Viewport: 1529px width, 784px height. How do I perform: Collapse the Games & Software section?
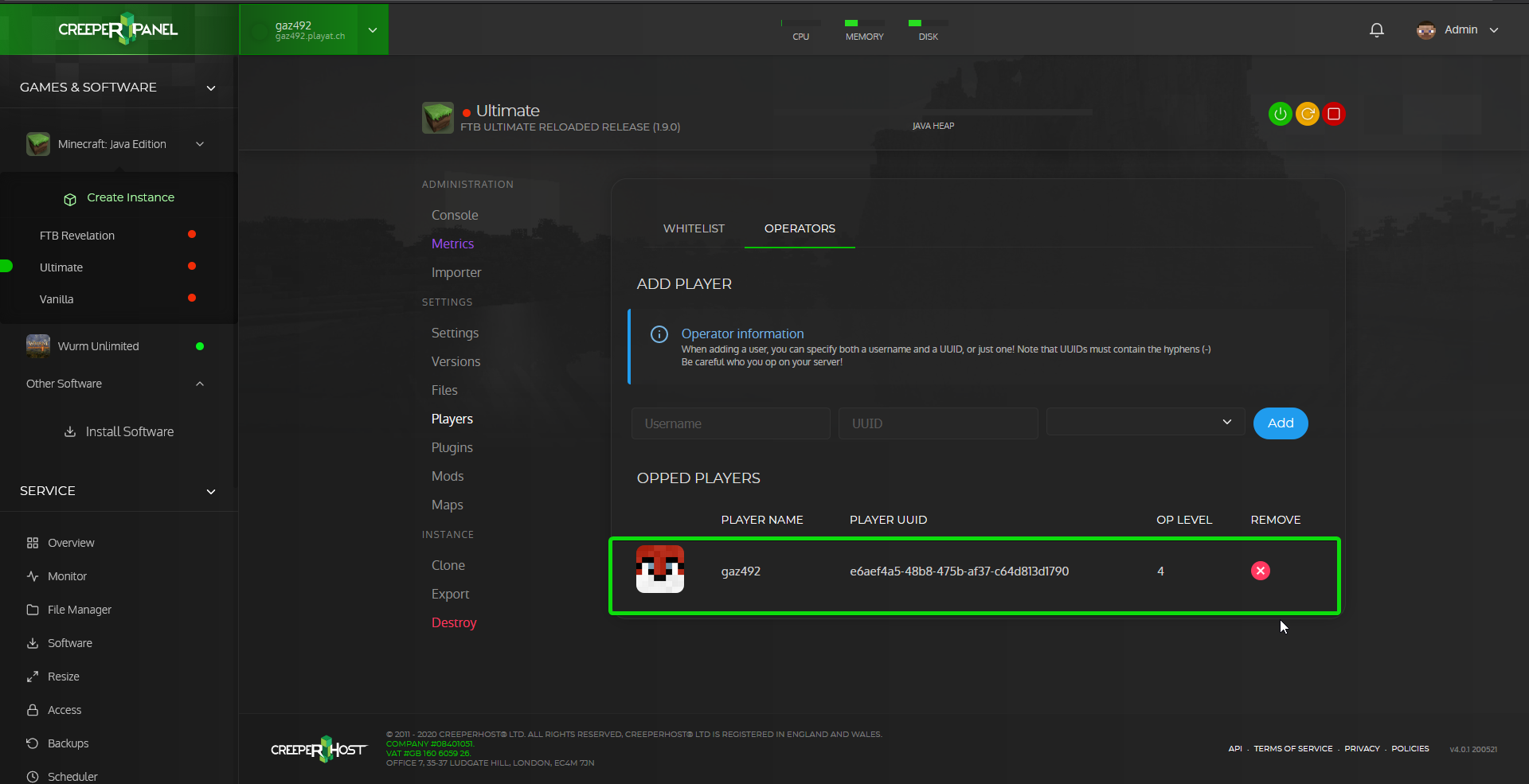coord(211,88)
